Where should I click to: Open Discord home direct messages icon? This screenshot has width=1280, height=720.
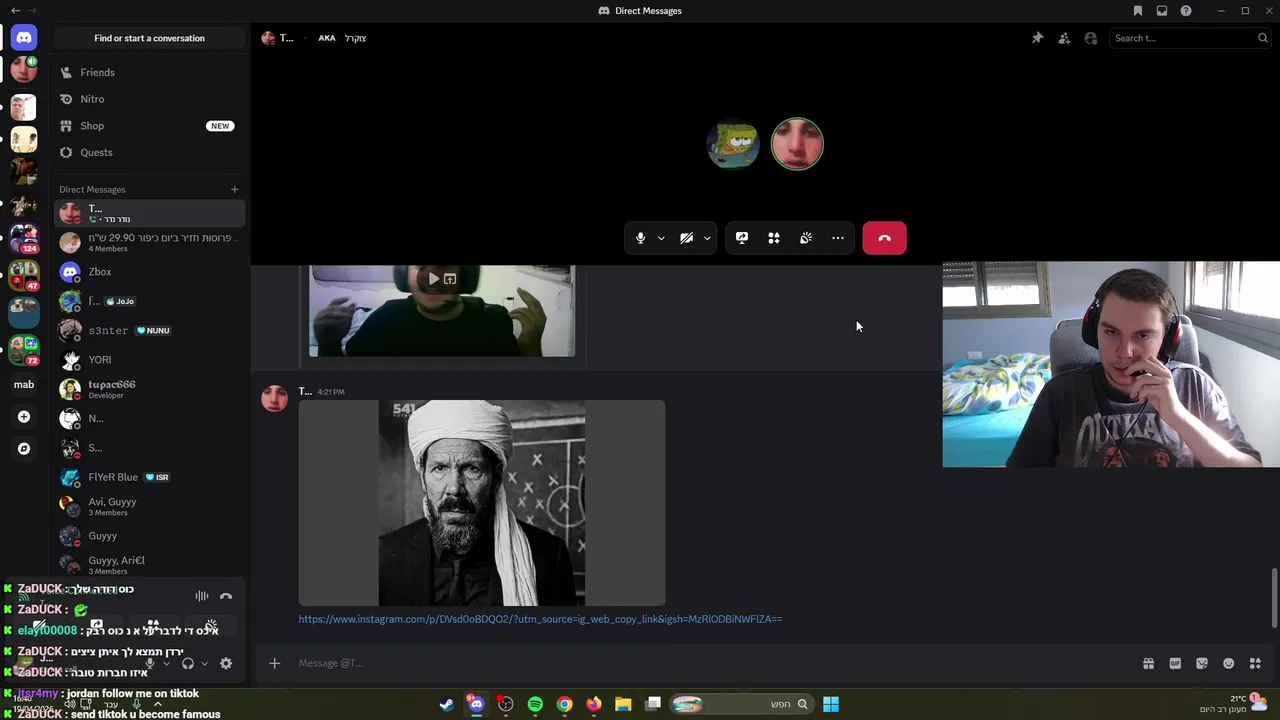click(x=24, y=38)
